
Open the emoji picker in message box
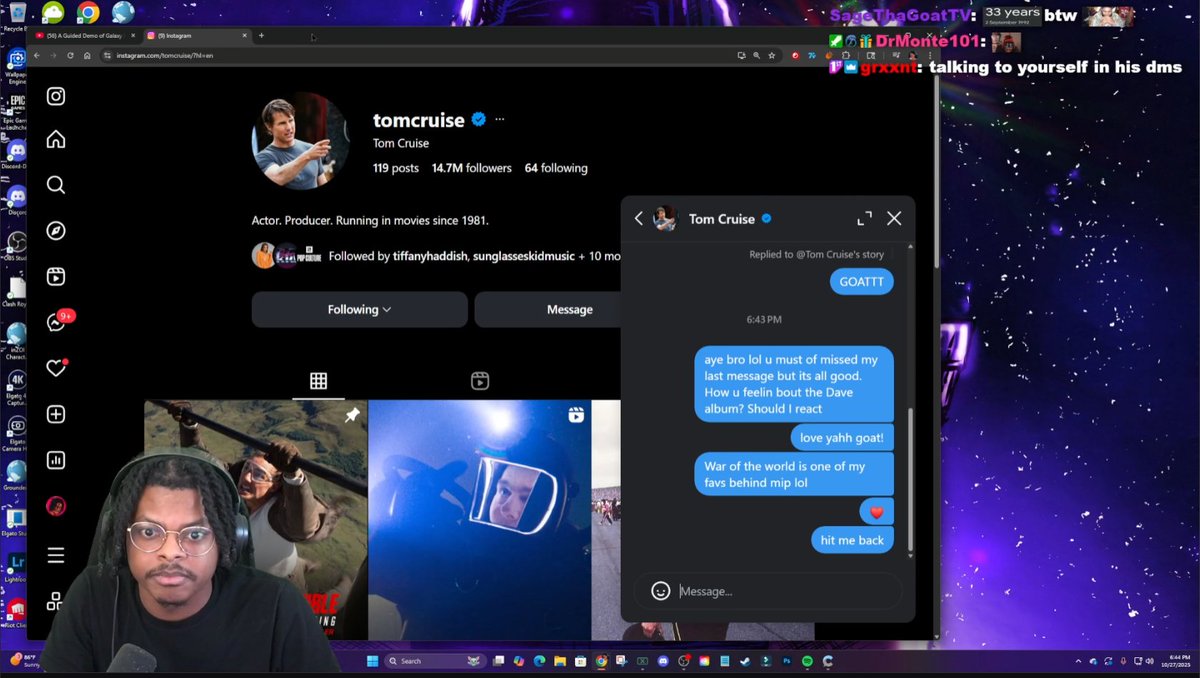(660, 591)
